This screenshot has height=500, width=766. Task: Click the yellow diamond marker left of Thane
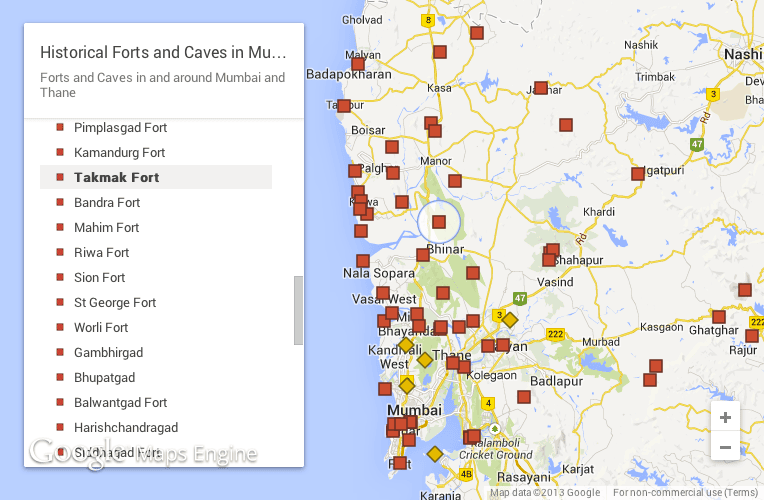coord(424,360)
